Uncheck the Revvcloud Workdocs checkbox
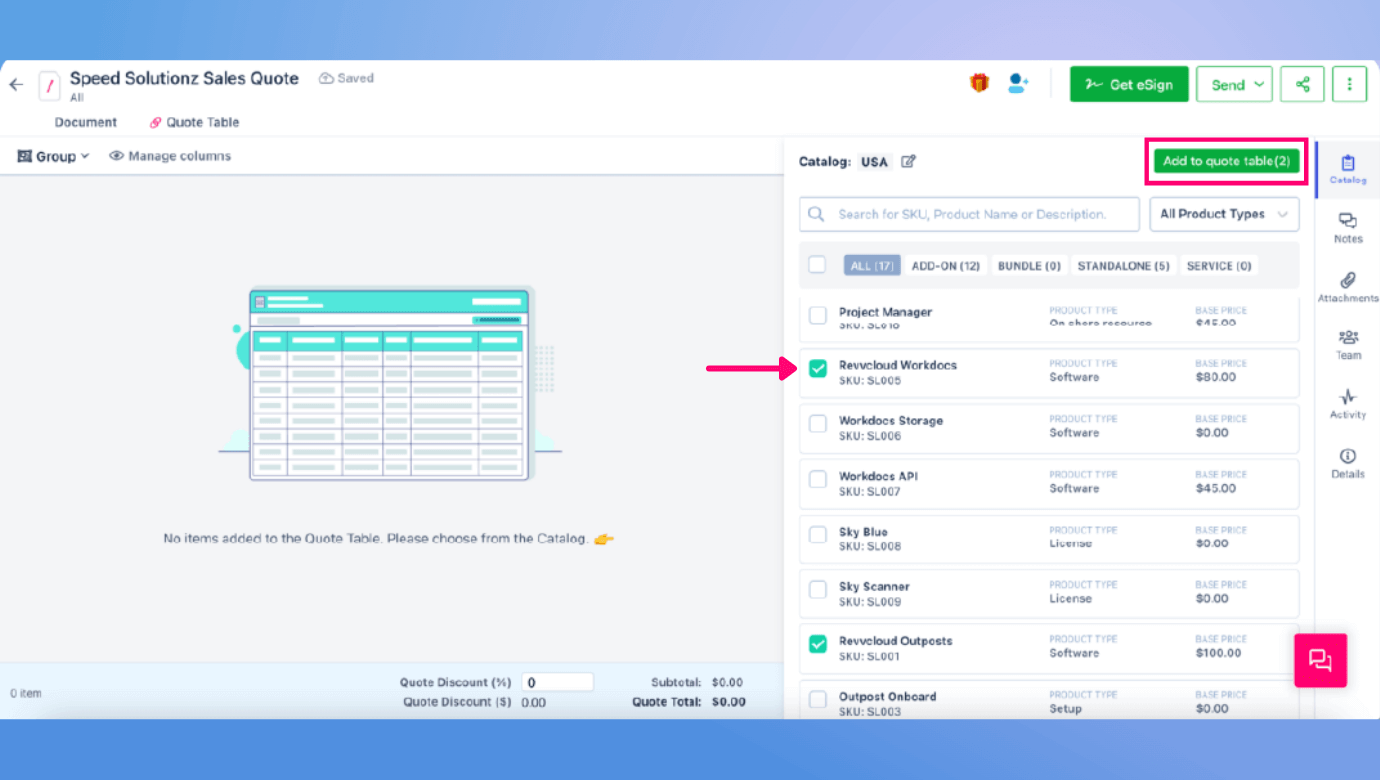1380x780 pixels. [x=818, y=368]
